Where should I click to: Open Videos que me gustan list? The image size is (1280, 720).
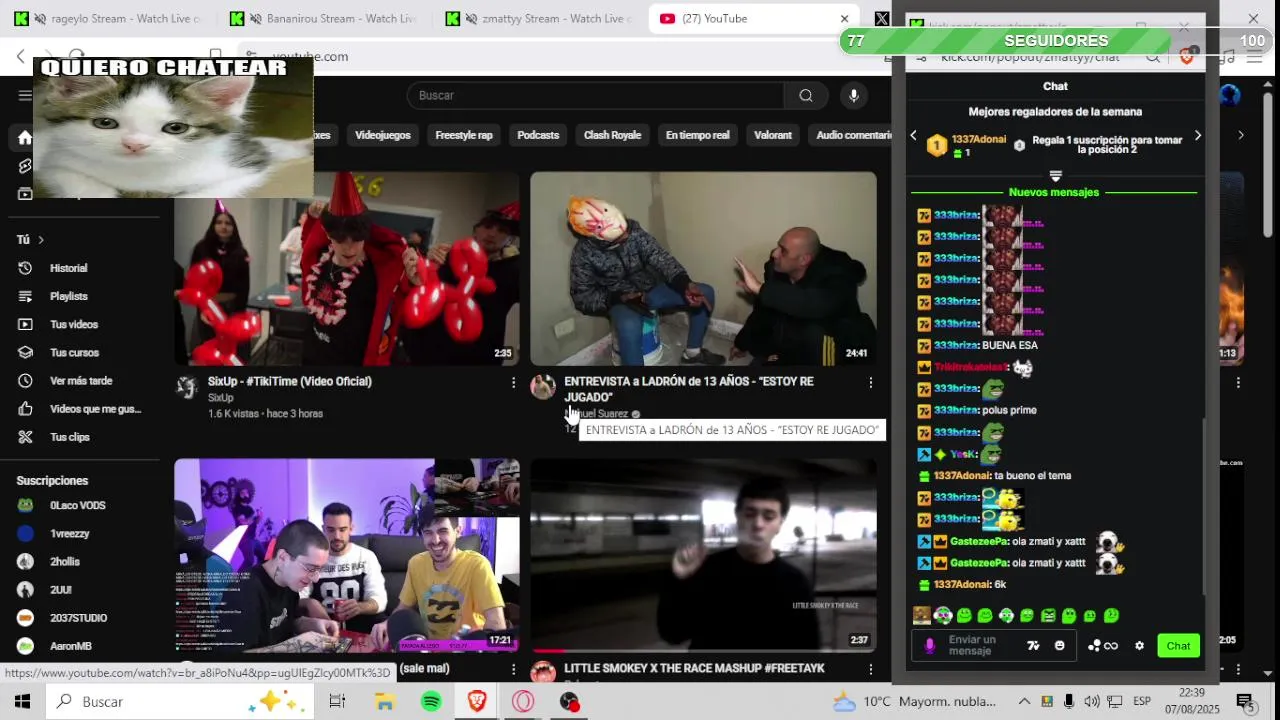[95, 409]
